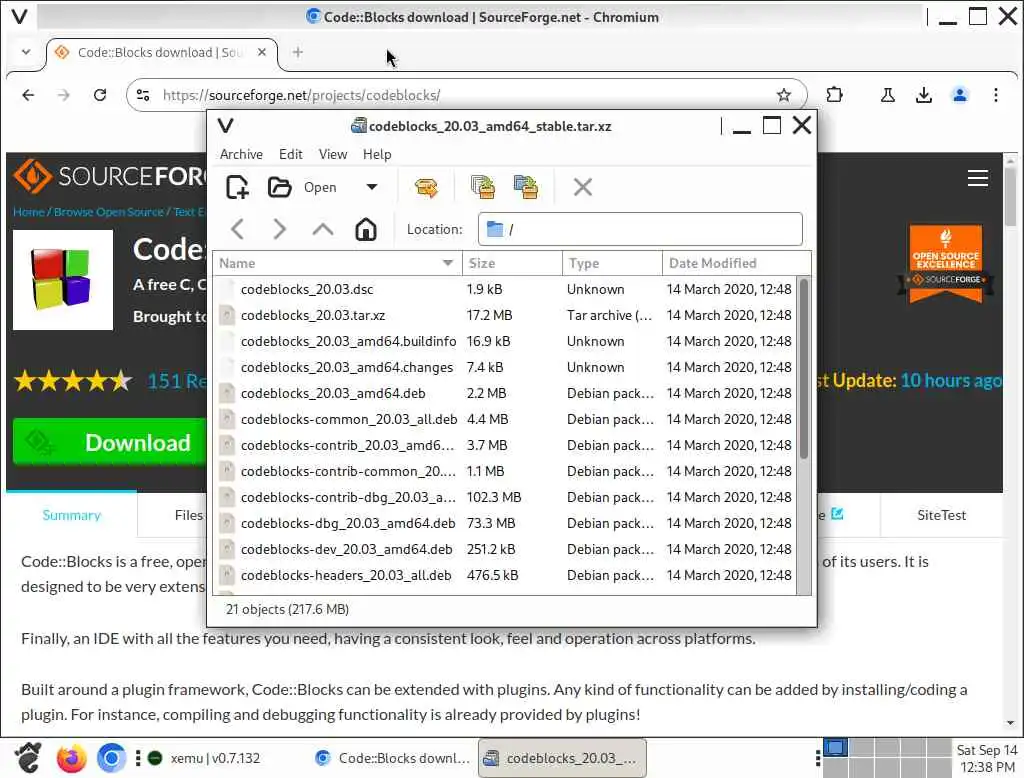Open SourceForge hamburger menu
The width and height of the screenshot is (1024, 778).
pyautogui.click(x=978, y=178)
